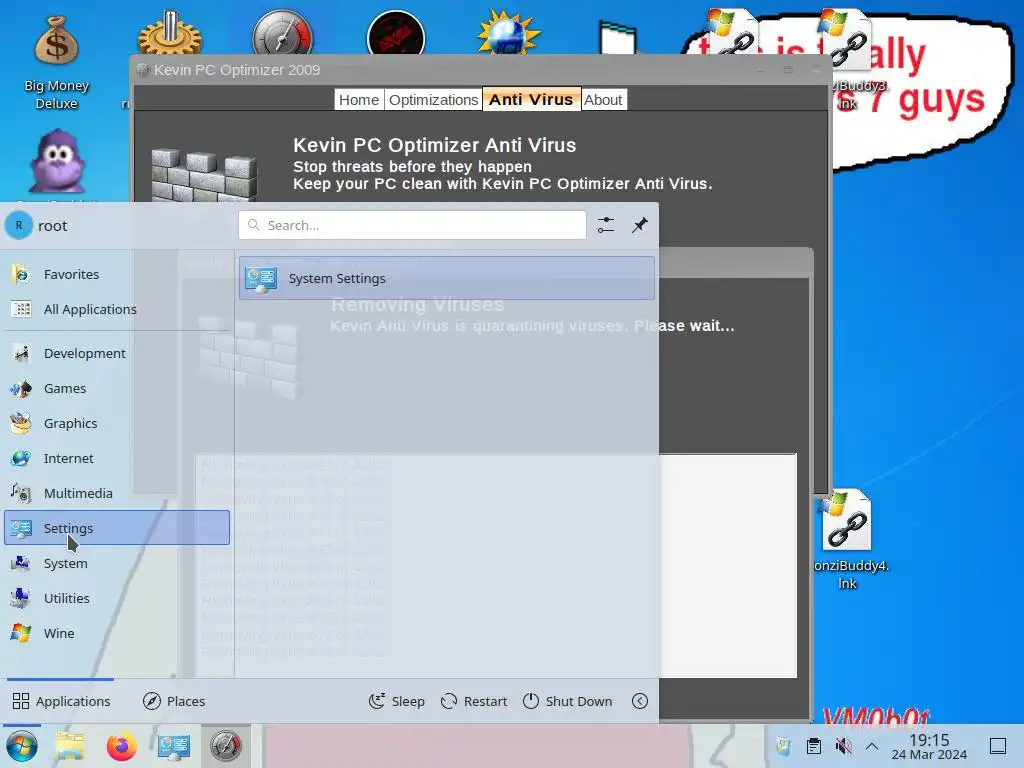
Task: Click the Windows start orb launcher
Action: pyautogui.click(x=22, y=746)
